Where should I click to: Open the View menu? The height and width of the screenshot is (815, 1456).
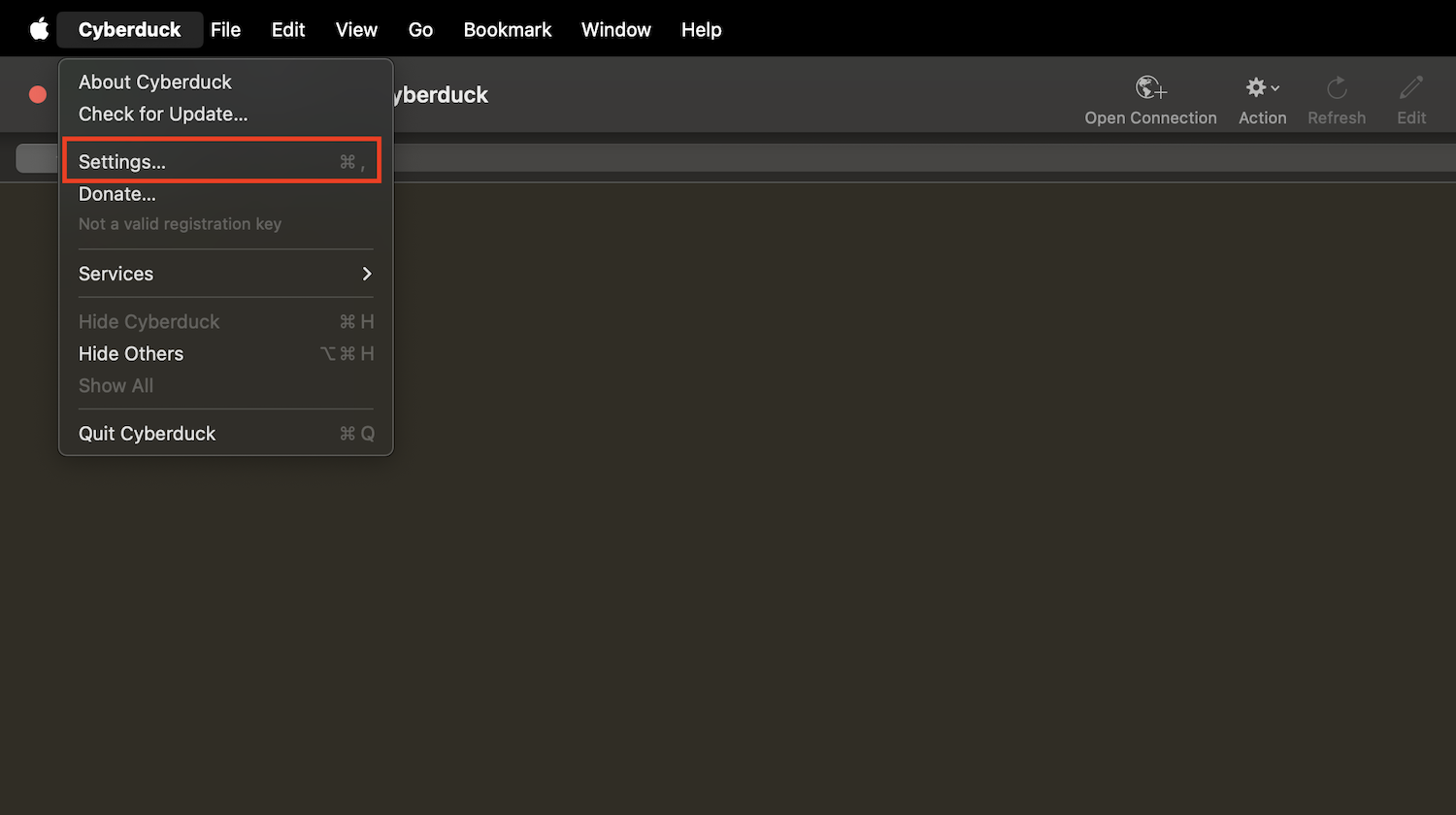356,29
